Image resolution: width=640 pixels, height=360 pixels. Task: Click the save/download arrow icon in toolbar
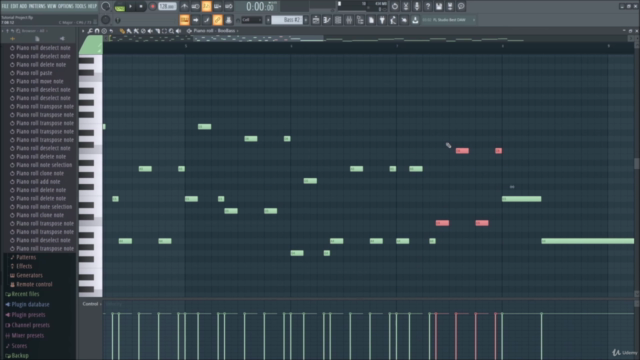(x=415, y=20)
